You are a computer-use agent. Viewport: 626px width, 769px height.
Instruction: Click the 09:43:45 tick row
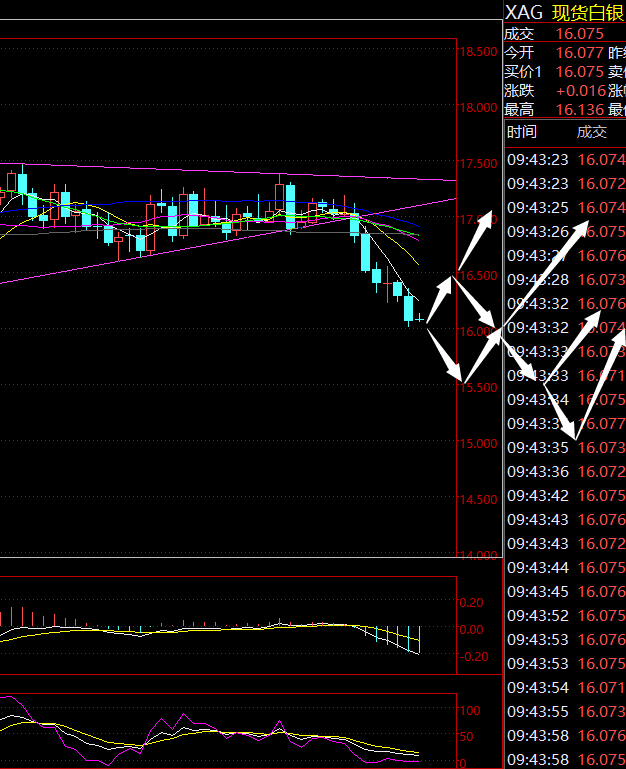click(566, 592)
